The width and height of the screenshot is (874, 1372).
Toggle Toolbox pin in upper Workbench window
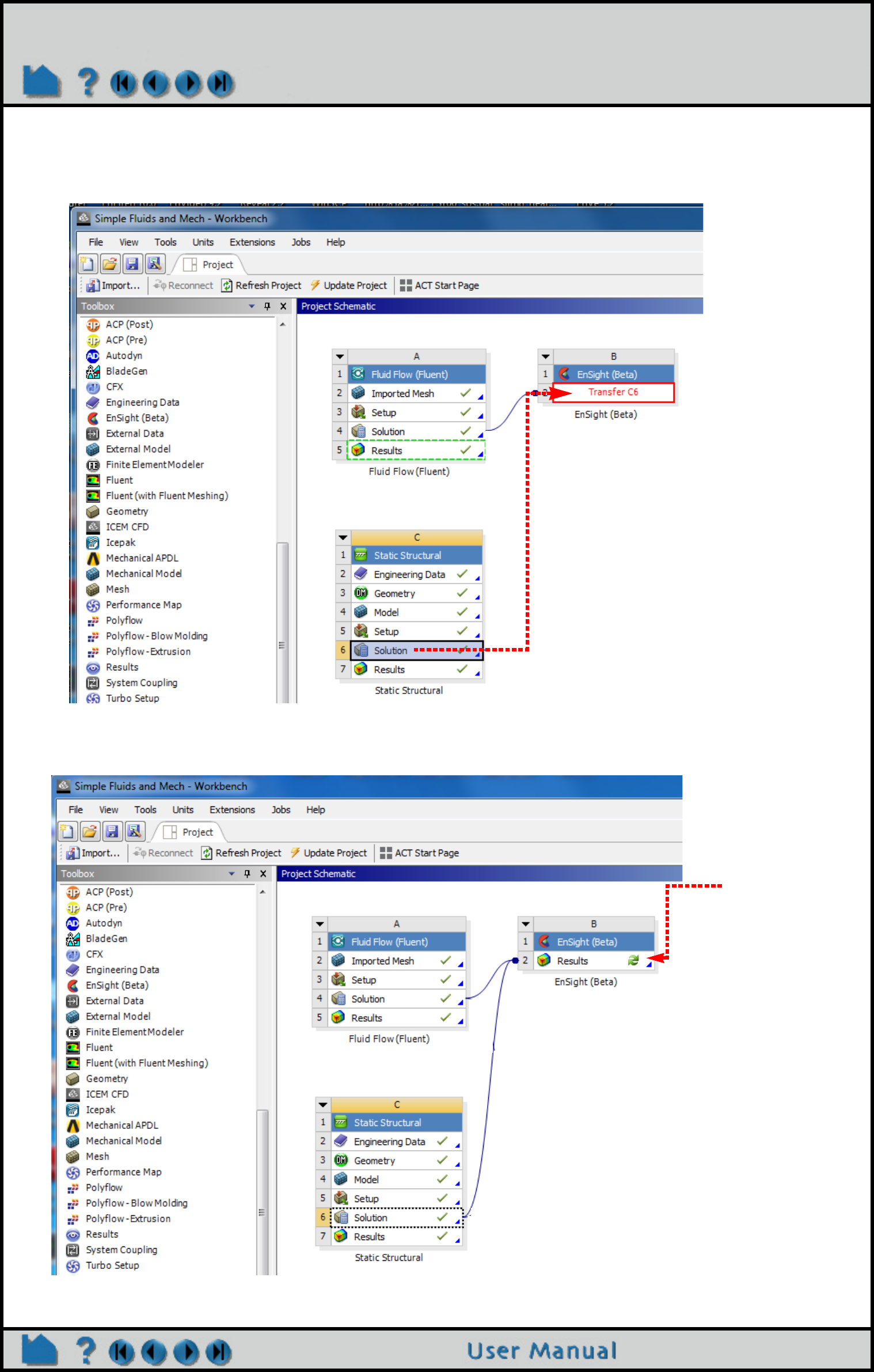coord(267,306)
